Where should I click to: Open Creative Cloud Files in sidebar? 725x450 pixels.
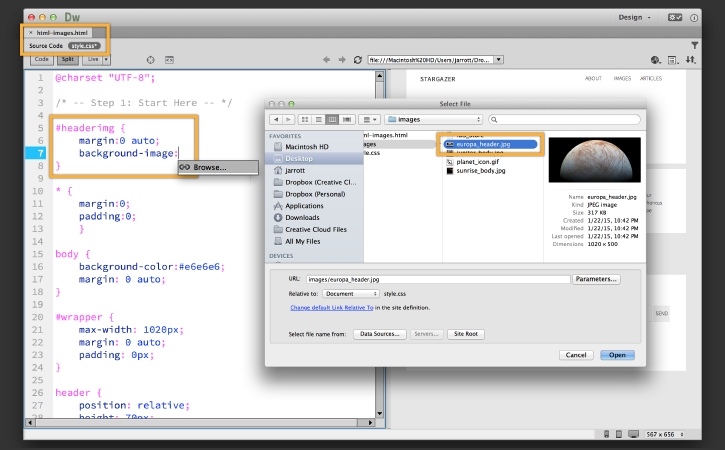316,229
